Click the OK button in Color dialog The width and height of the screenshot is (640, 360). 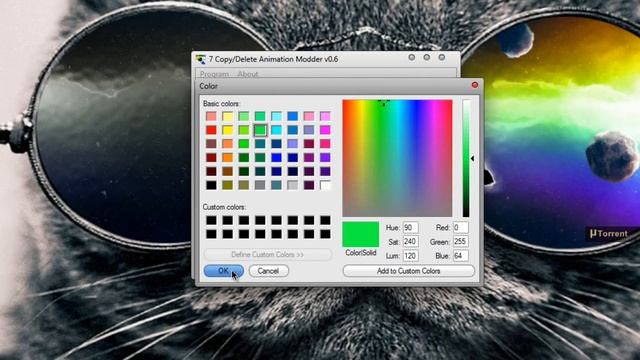click(224, 271)
